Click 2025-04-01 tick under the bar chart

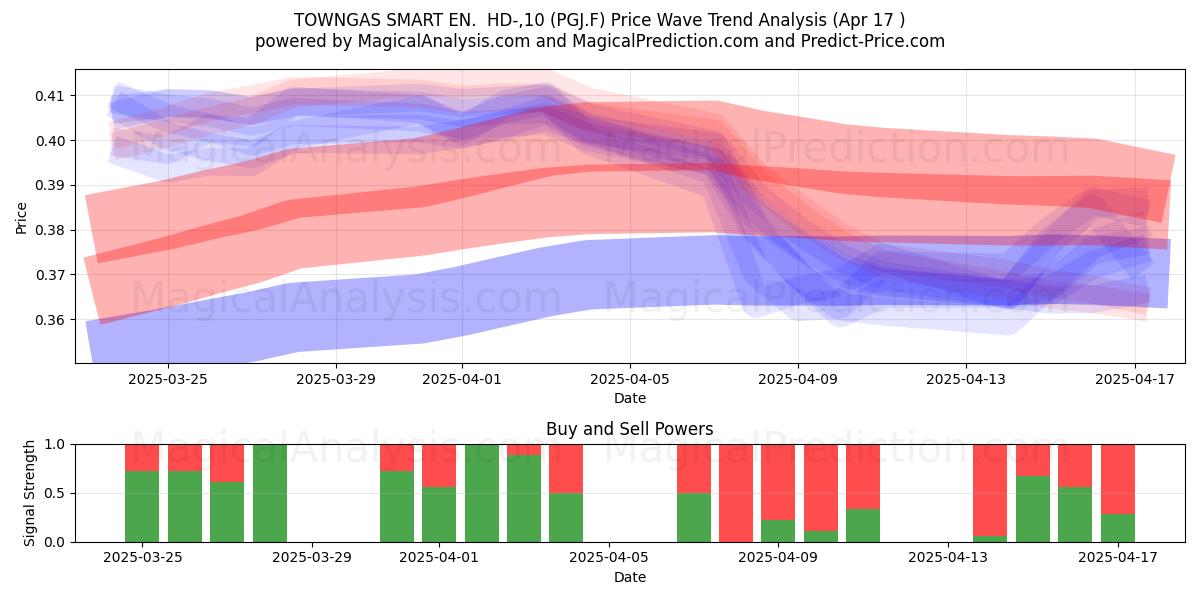point(439,558)
